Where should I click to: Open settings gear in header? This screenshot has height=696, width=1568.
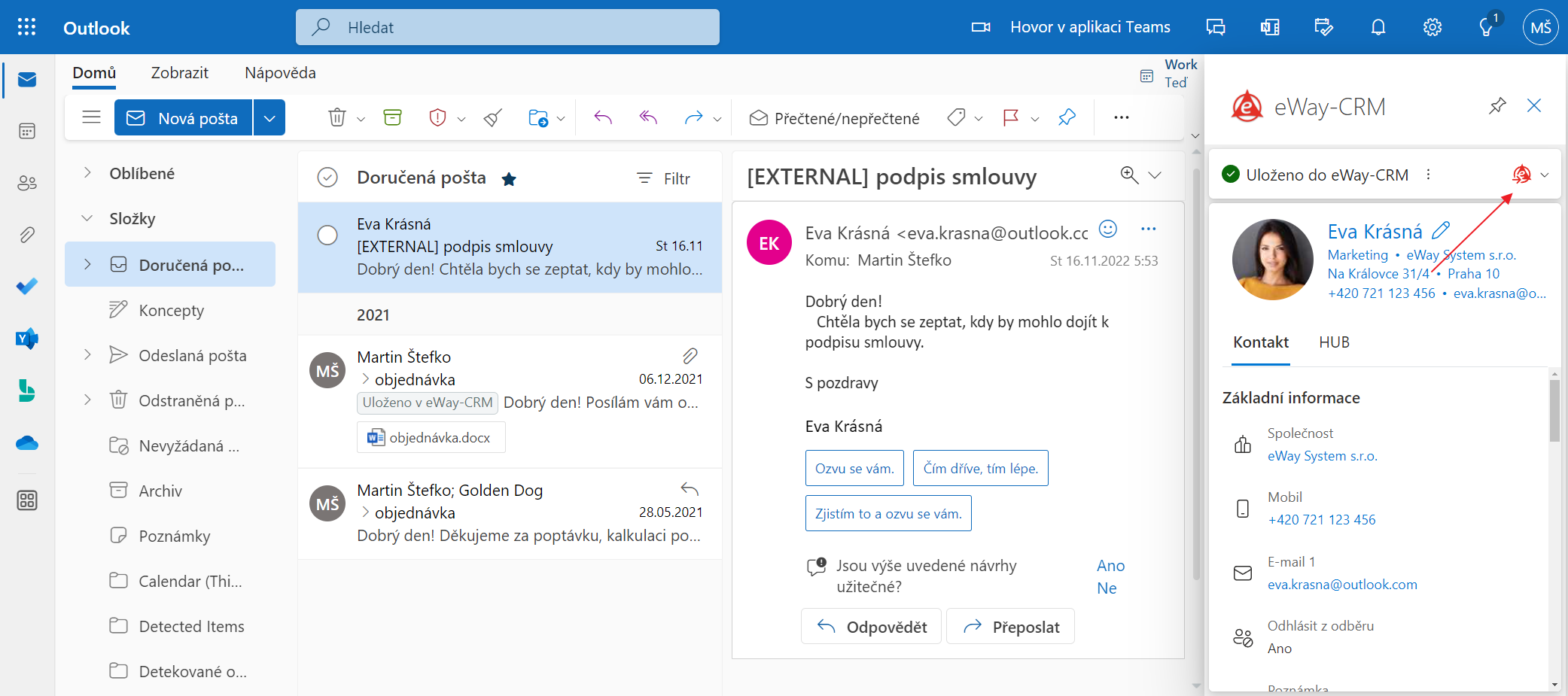[1433, 27]
